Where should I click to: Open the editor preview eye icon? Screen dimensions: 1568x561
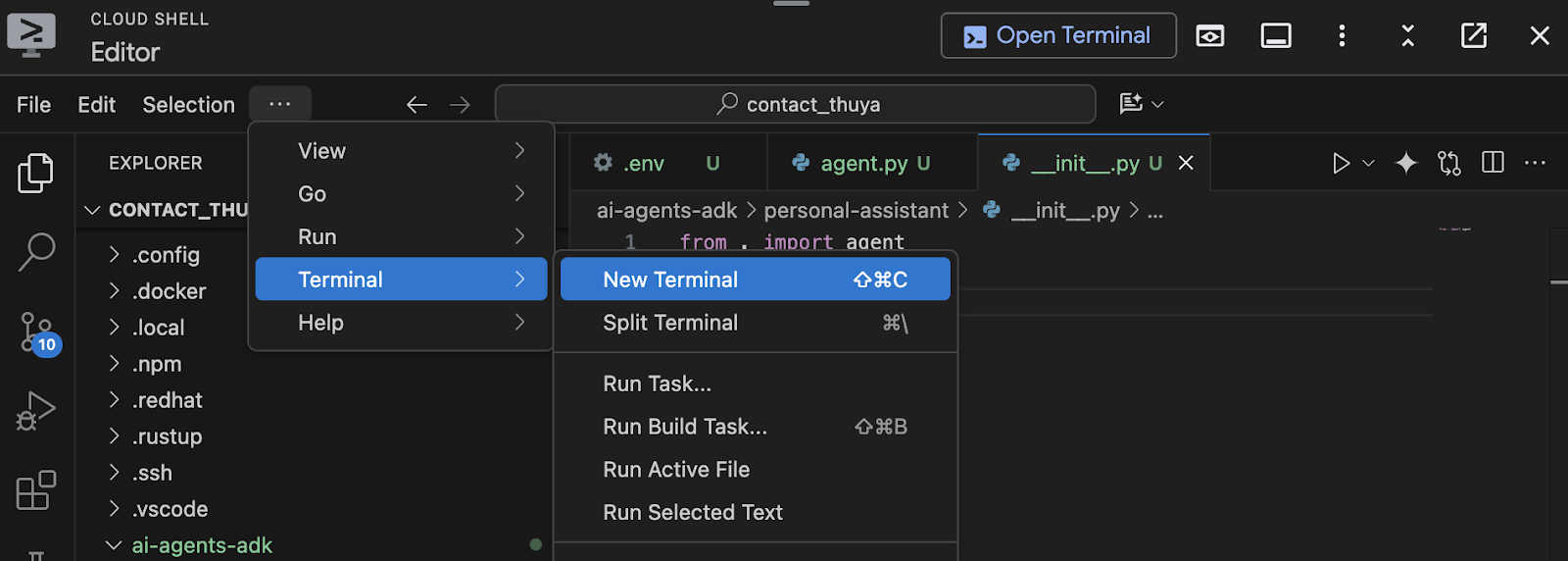[1210, 36]
